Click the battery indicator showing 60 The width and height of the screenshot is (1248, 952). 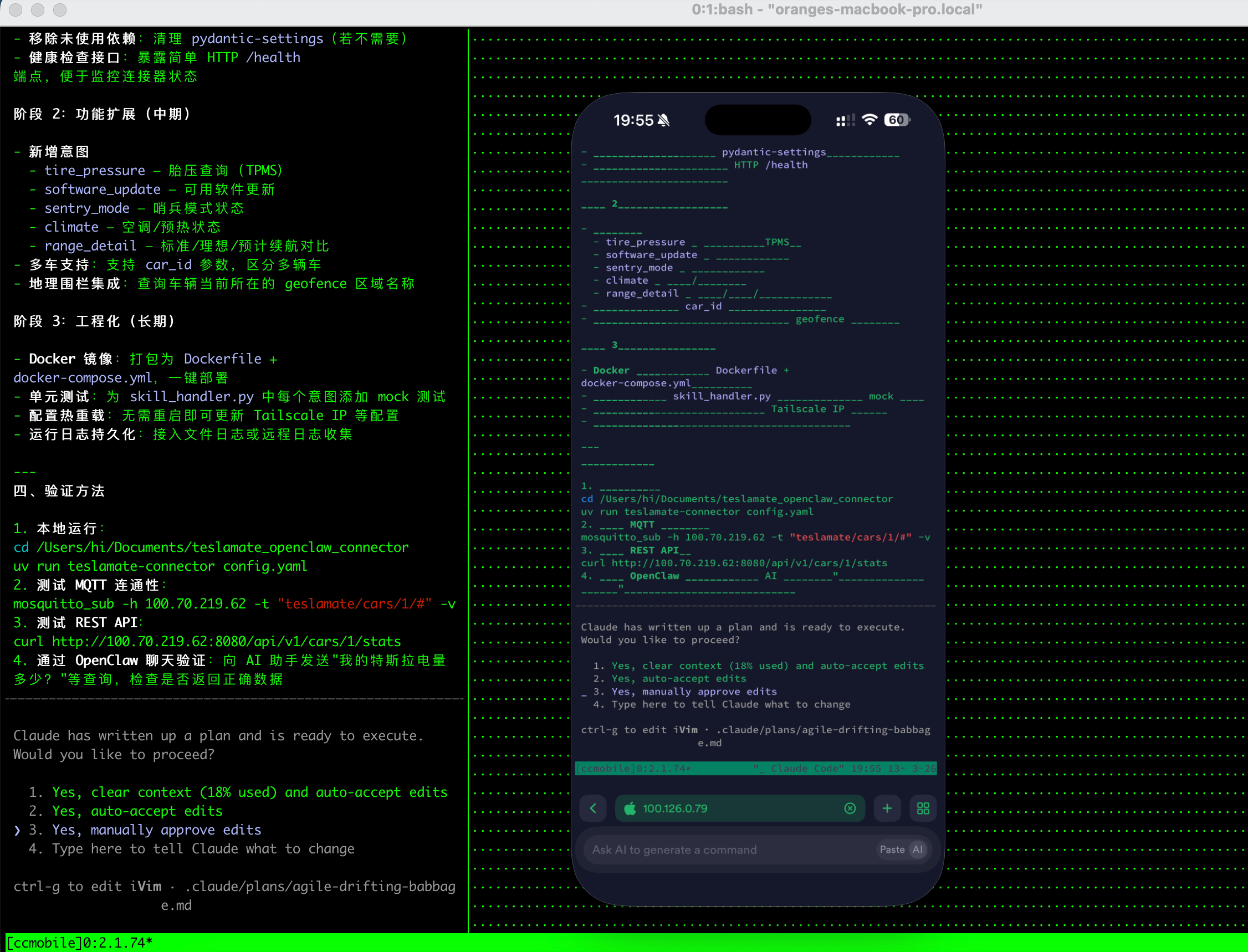point(897,120)
